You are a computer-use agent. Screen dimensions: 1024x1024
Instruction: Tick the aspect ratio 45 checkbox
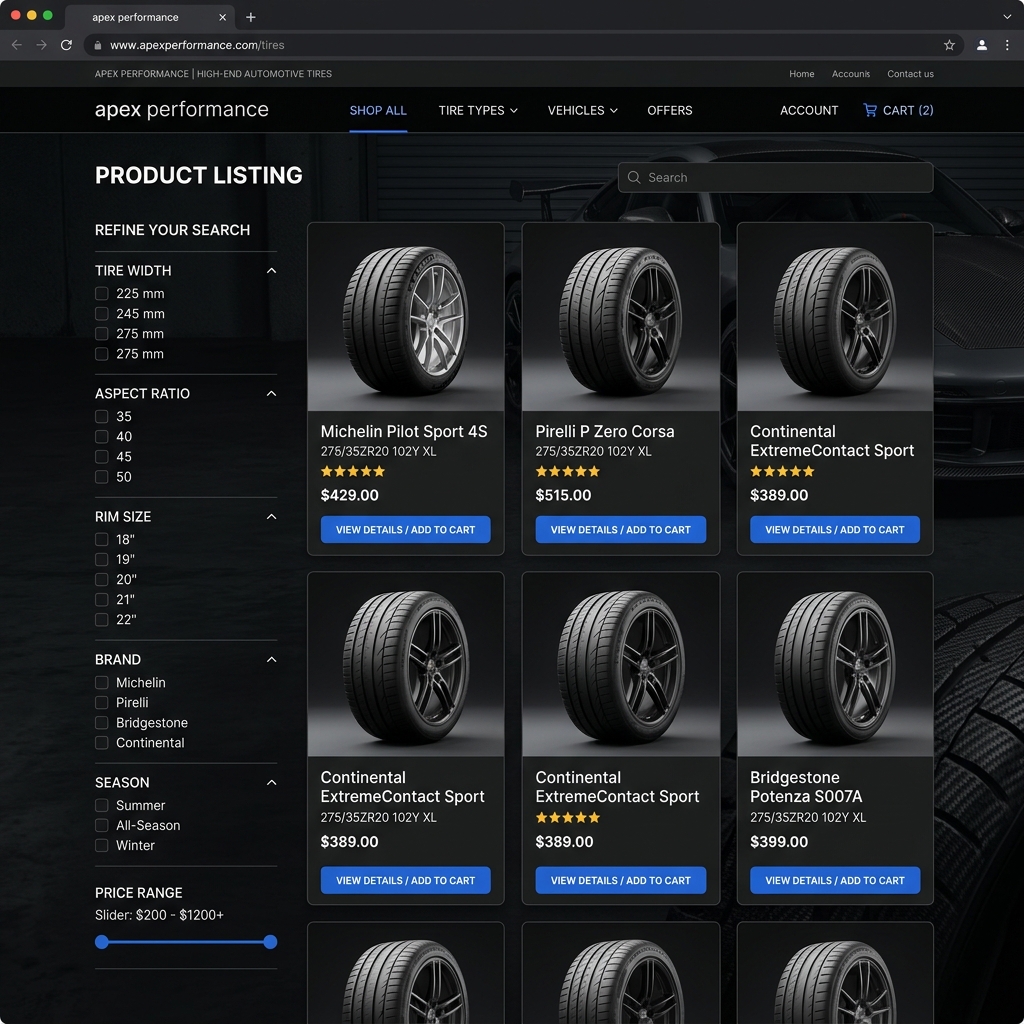(102, 456)
